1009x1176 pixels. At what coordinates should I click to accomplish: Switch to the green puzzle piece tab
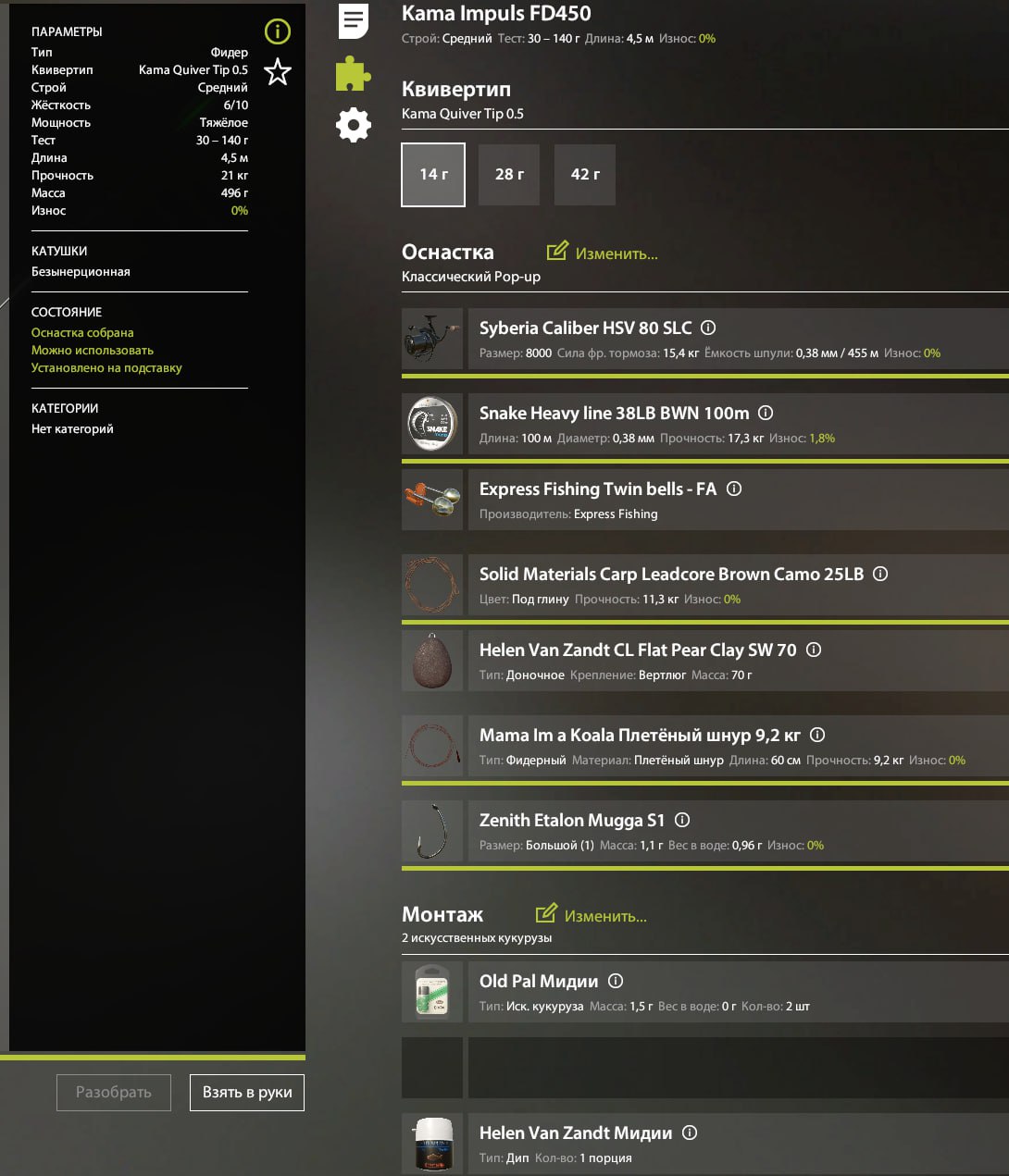353,74
